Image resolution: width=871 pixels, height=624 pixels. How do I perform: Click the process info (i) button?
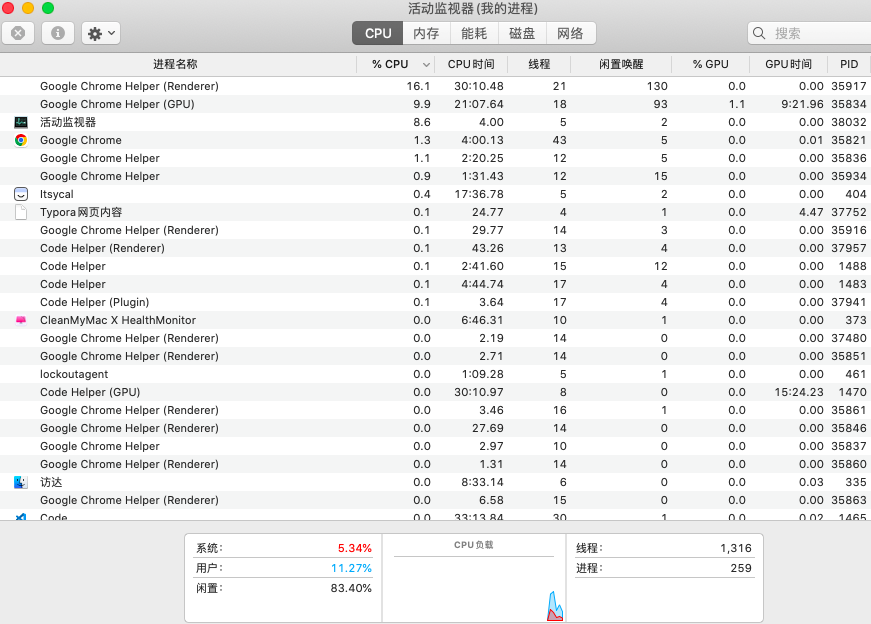click(x=57, y=33)
